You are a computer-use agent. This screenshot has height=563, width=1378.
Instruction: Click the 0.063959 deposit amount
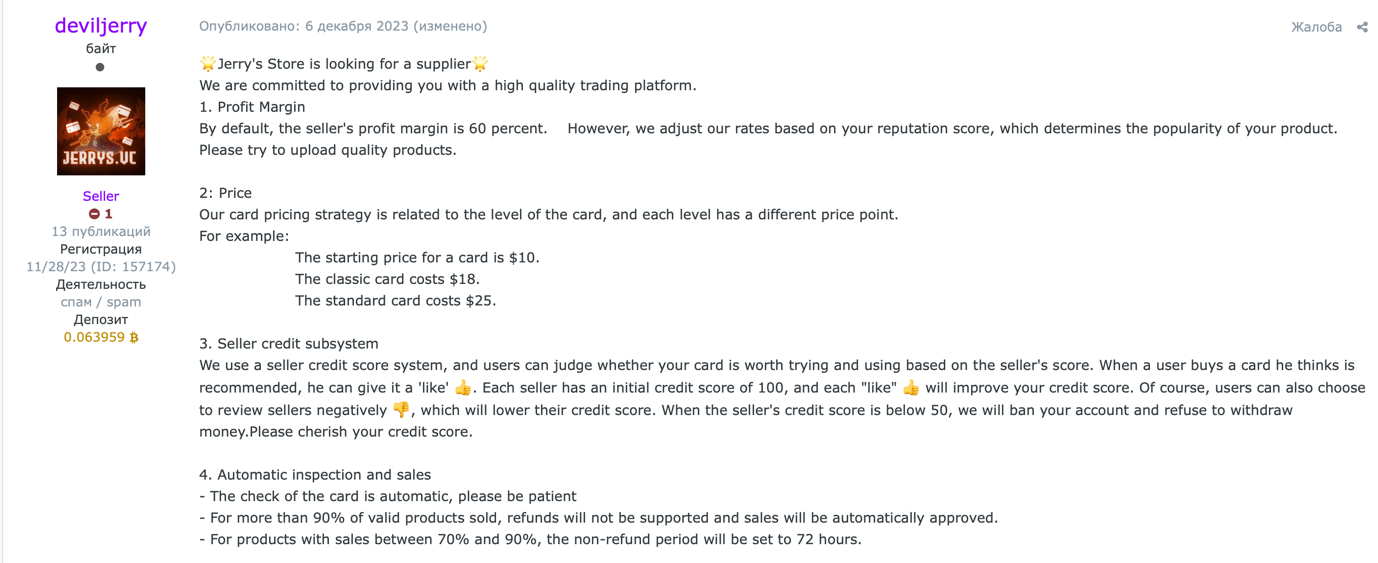click(x=94, y=338)
